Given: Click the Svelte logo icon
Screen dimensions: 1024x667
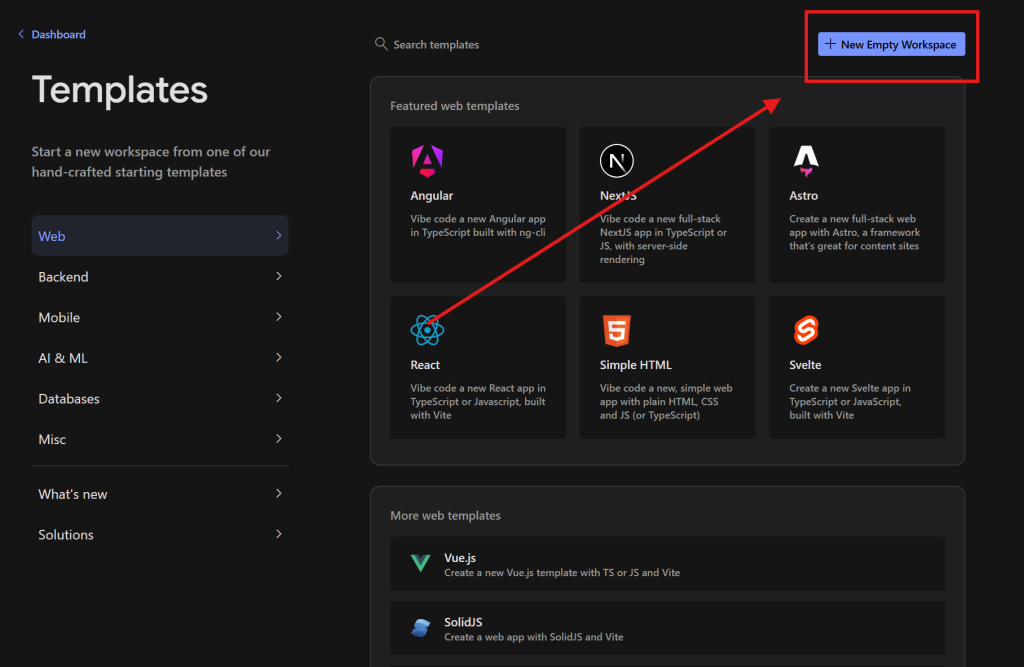Looking at the screenshot, I should (806, 330).
